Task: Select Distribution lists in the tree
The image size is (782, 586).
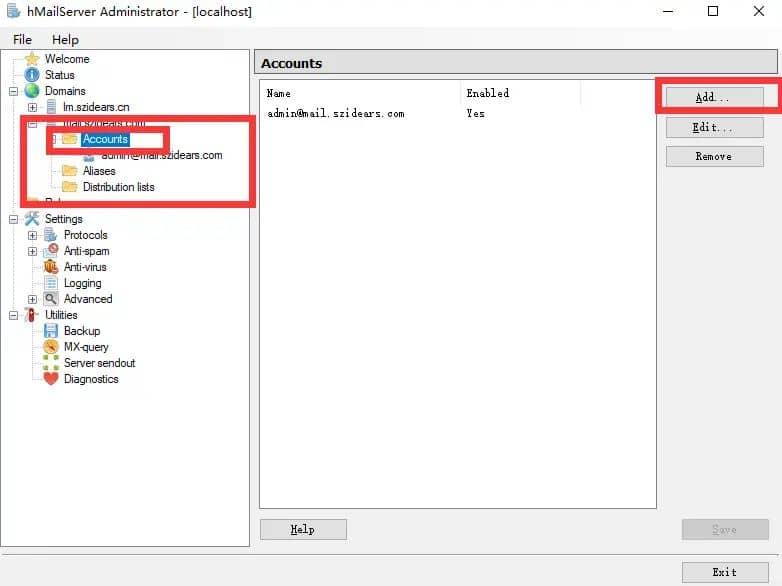Action: click(118, 187)
